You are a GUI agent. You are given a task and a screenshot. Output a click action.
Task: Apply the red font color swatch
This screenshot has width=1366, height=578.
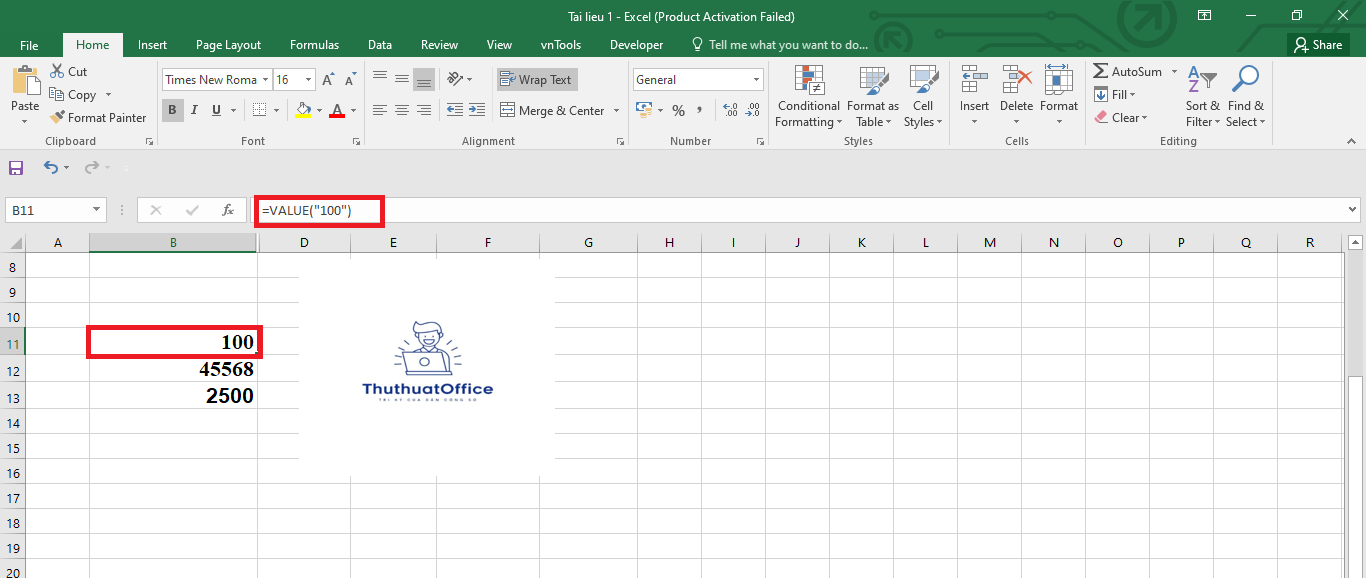337,111
